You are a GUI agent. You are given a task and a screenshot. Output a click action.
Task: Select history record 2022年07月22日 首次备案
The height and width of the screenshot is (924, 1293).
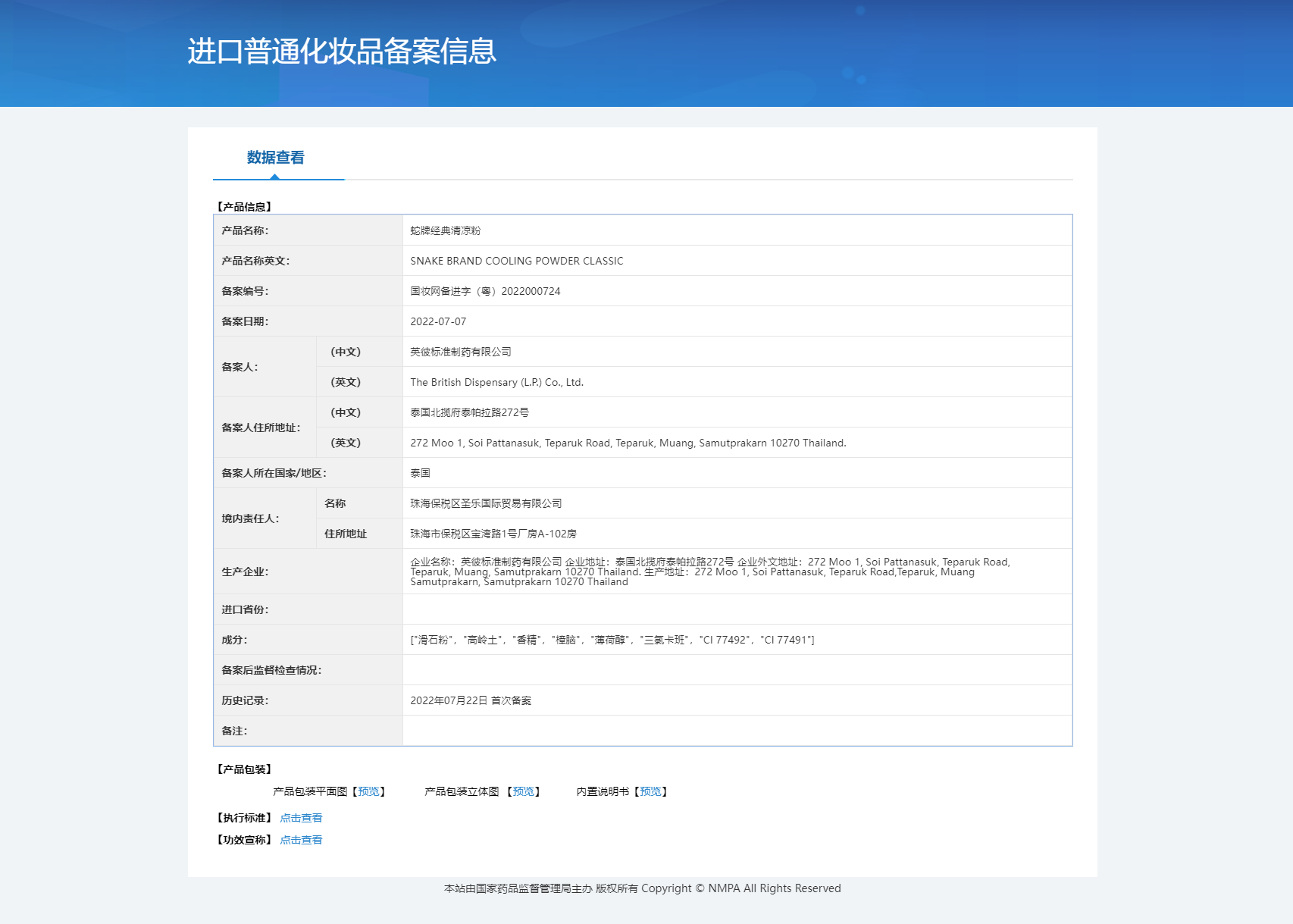pyautogui.click(x=471, y=700)
